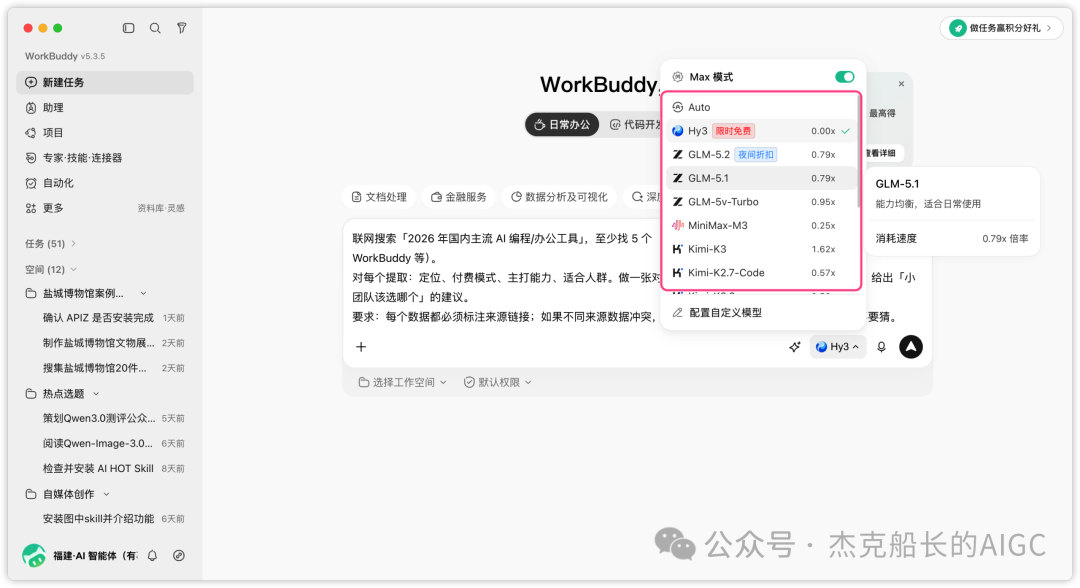The height and width of the screenshot is (588, 1080).
Task: Click the pin icon in sidebar header
Action: pyautogui.click(x=181, y=28)
